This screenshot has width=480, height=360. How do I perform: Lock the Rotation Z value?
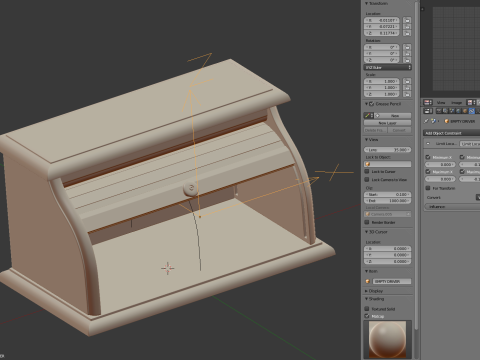click(407, 60)
